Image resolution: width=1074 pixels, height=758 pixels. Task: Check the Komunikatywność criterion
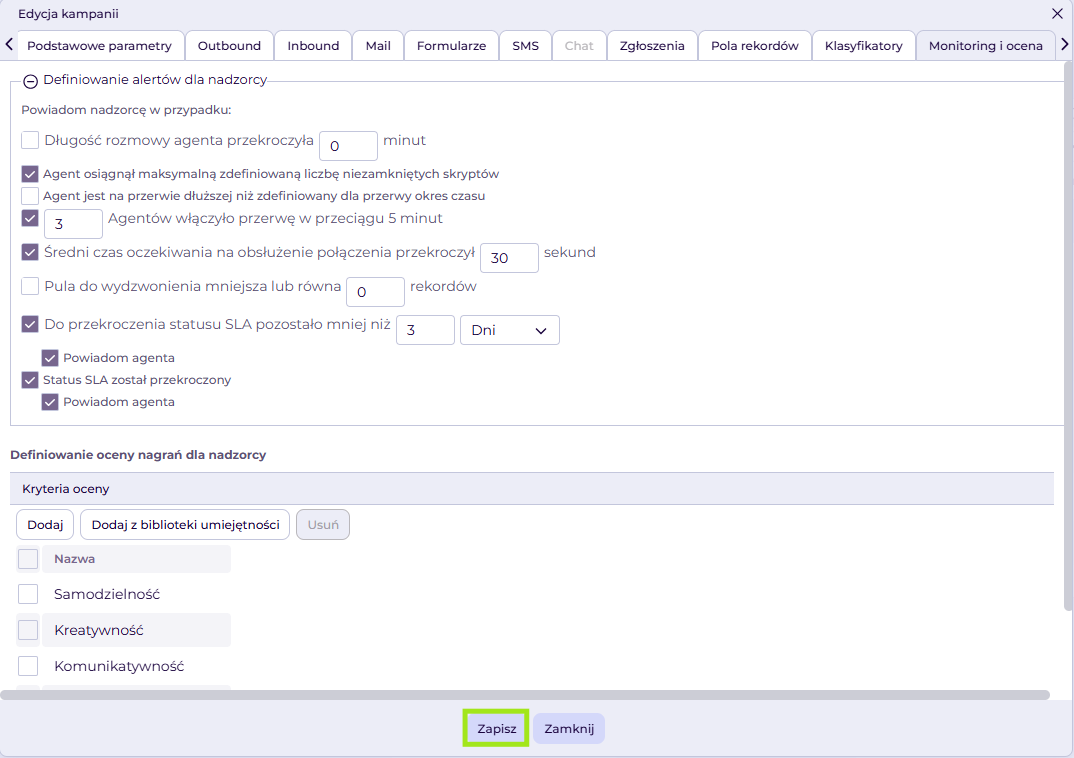[x=28, y=666]
